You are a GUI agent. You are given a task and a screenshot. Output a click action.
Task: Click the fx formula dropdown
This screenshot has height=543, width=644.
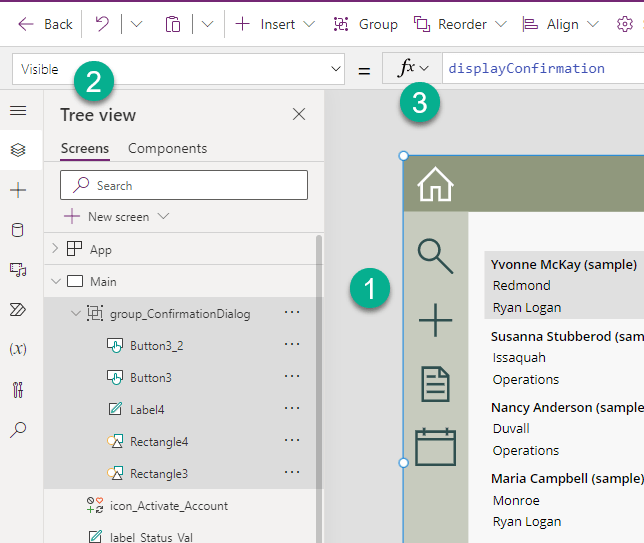[x=412, y=68]
